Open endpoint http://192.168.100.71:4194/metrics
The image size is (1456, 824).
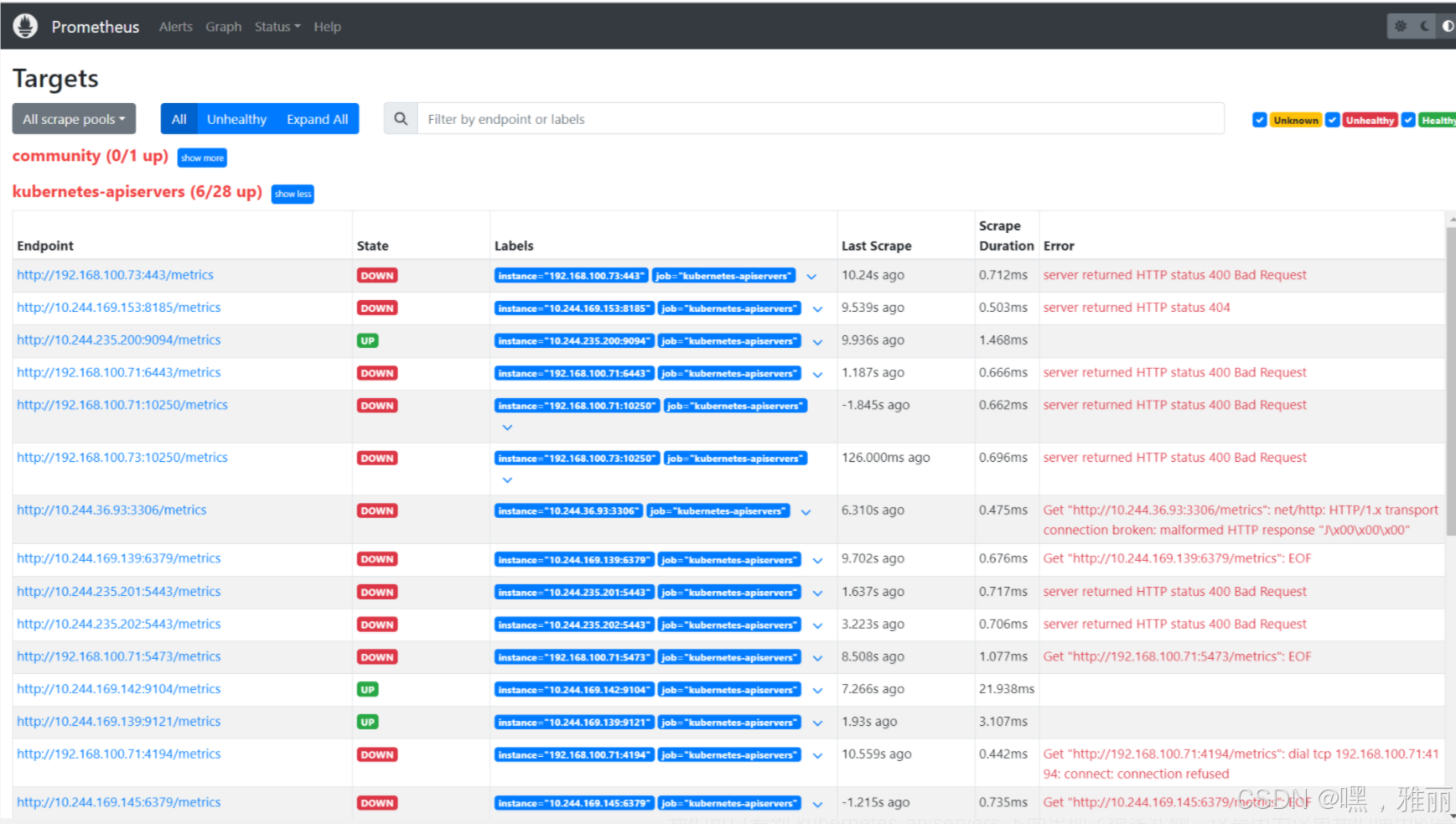(119, 754)
